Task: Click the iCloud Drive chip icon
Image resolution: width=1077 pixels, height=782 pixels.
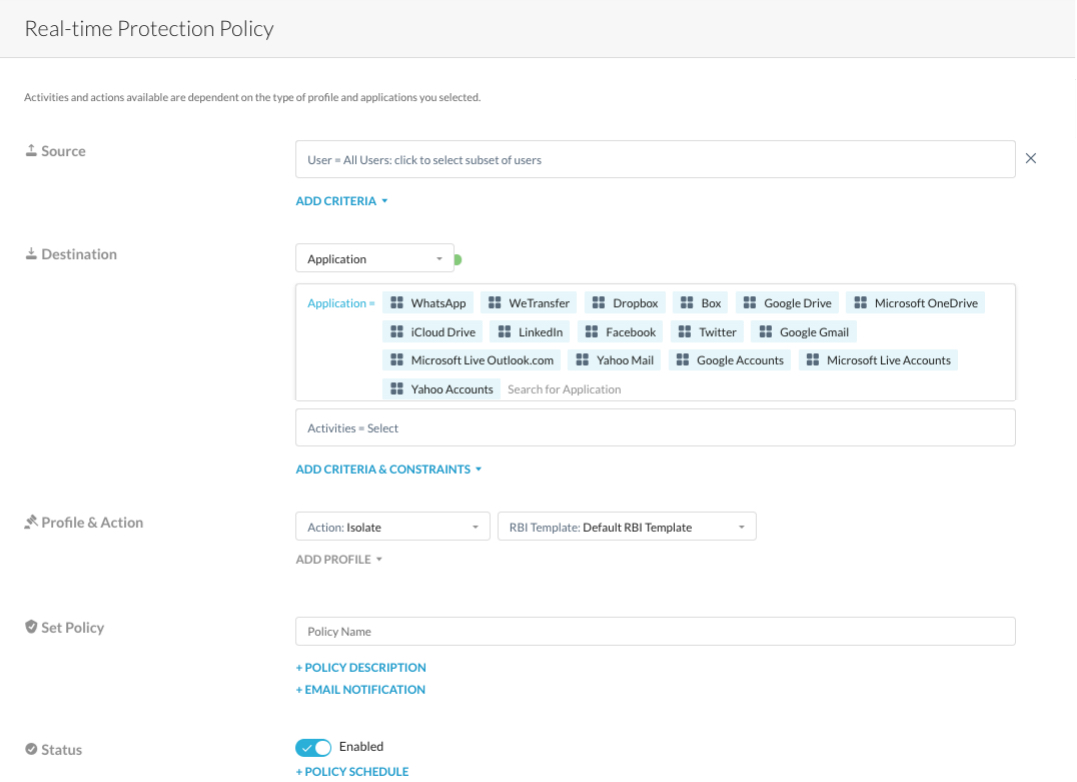Action: (397, 332)
